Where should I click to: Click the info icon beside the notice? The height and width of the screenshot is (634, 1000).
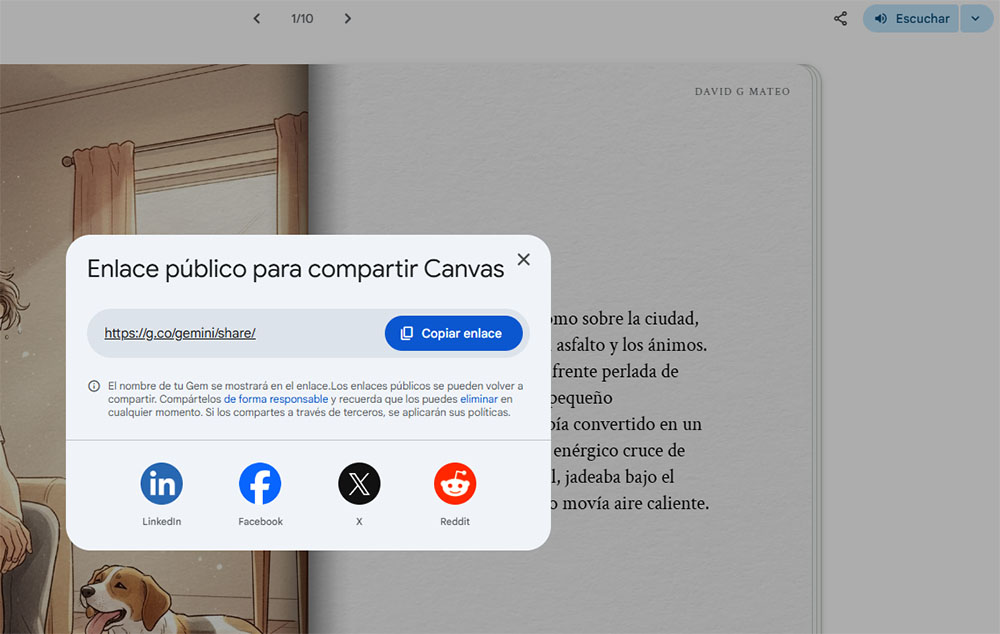click(94, 386)
